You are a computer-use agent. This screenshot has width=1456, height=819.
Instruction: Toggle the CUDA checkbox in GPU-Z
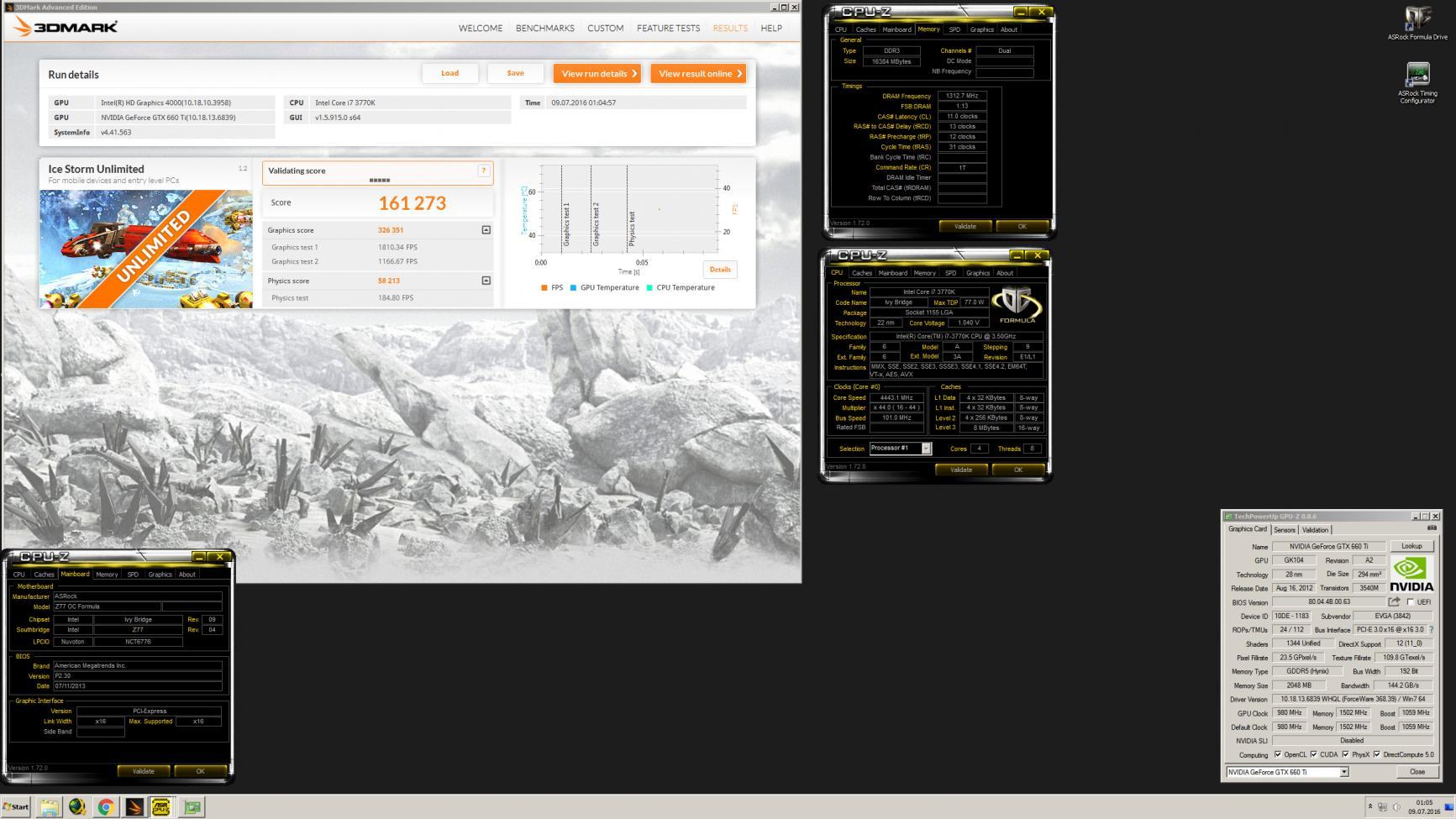click(1314, 755)
